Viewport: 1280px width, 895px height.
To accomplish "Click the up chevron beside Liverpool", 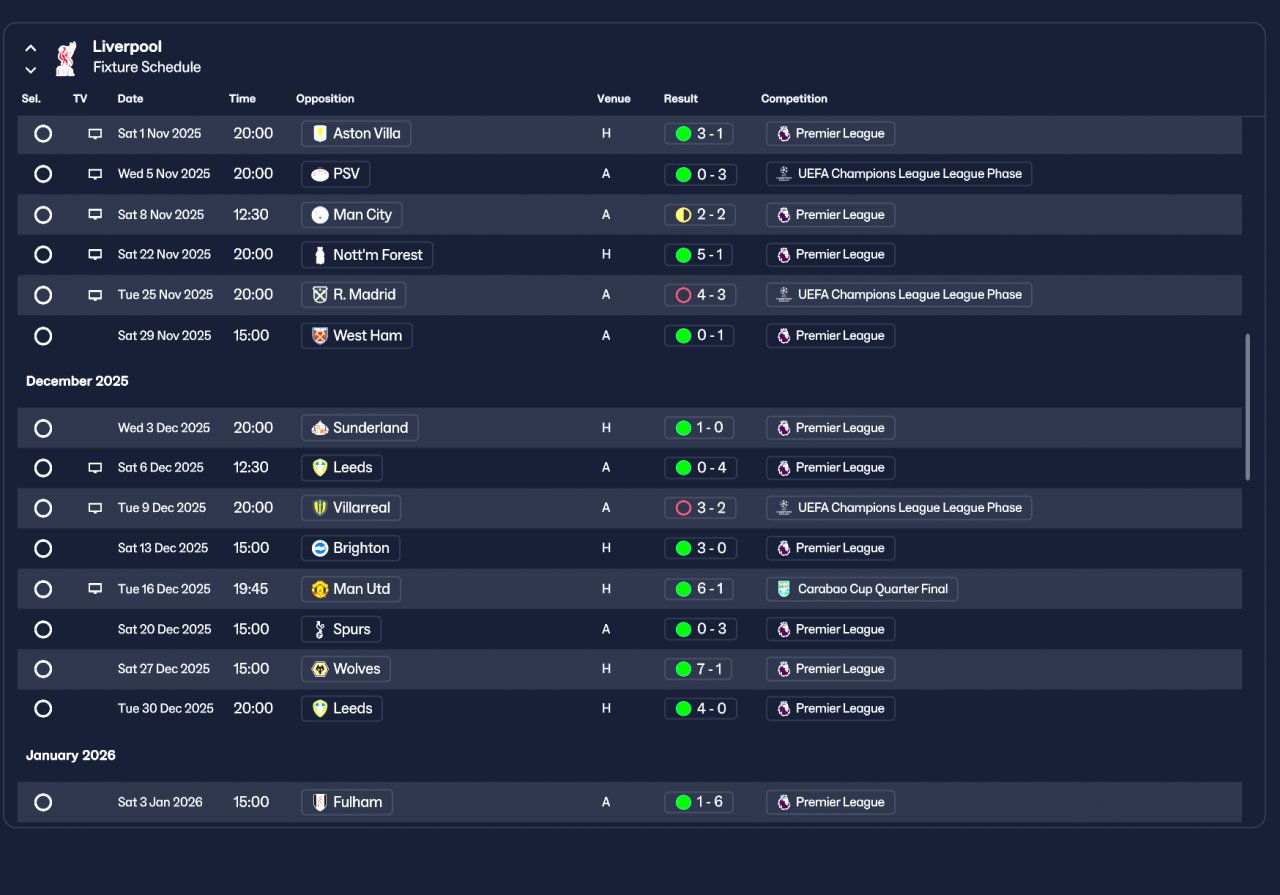I will click(x=31, y=47).
